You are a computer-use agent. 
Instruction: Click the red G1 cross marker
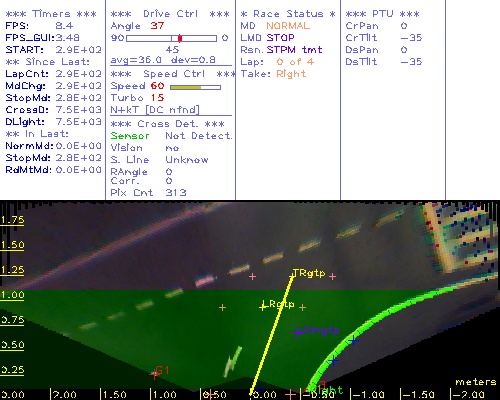[x=154, y=374]
